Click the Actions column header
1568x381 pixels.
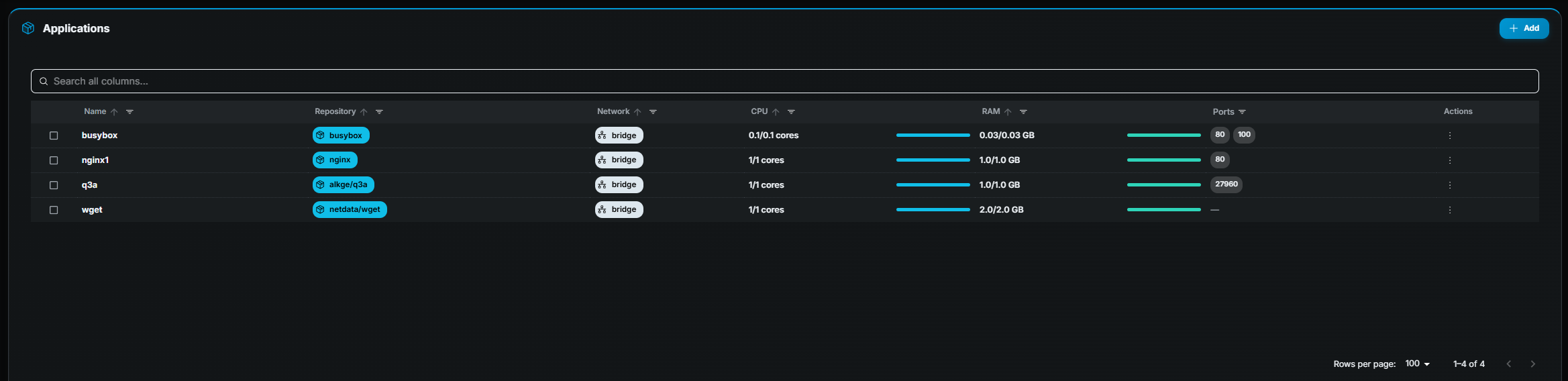pos(1458,111)
